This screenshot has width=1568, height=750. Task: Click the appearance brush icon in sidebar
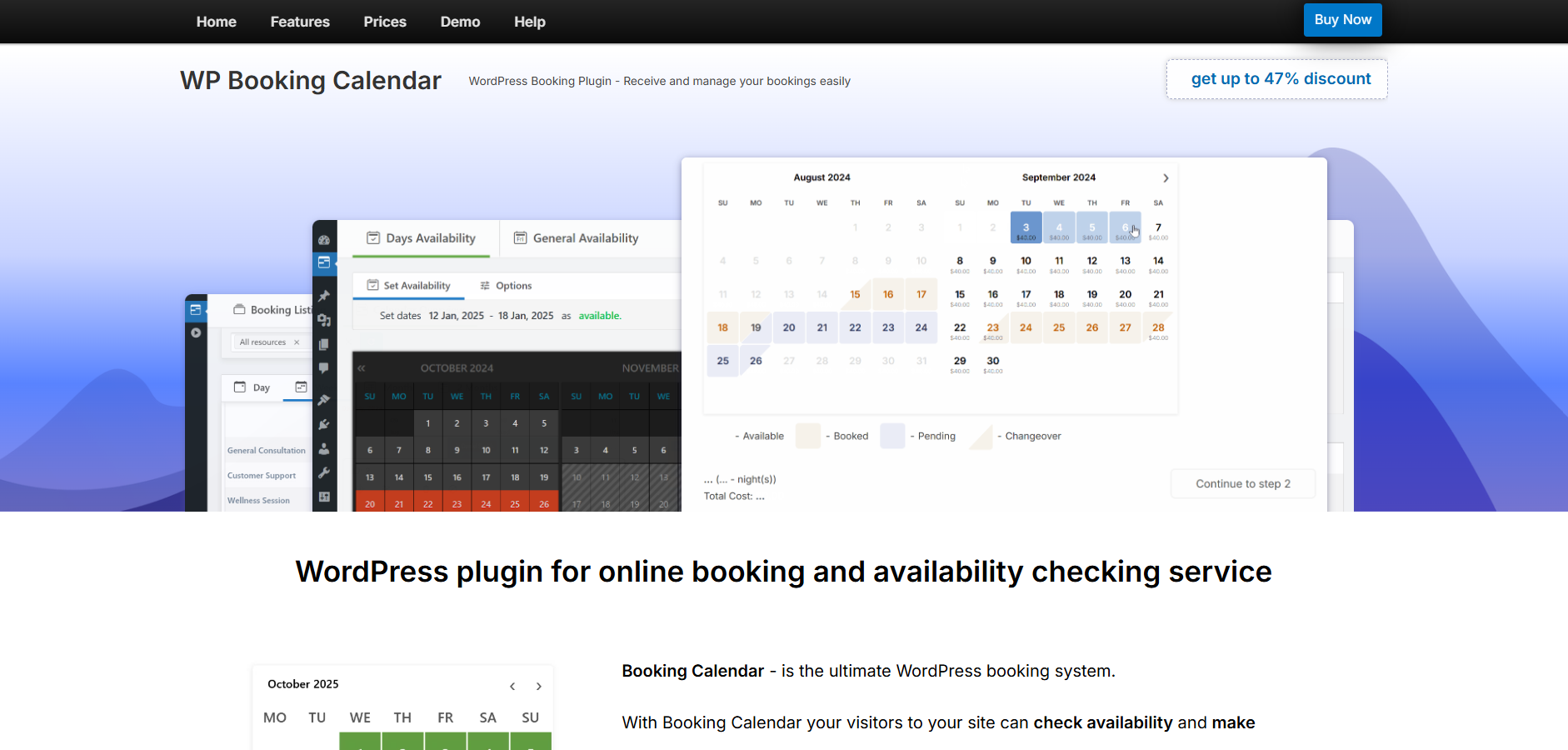[324, 400]
